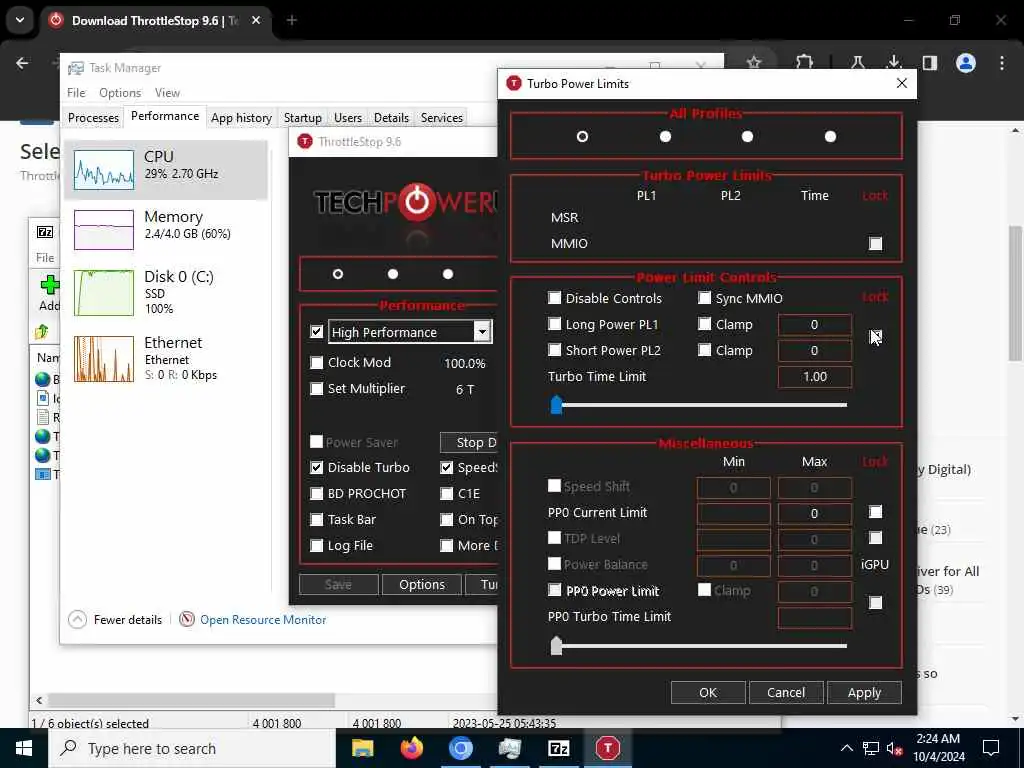This screenshot has height=768, width=1024.
Task: Enable Disable Controls checkbox
Action: point(554,298)
